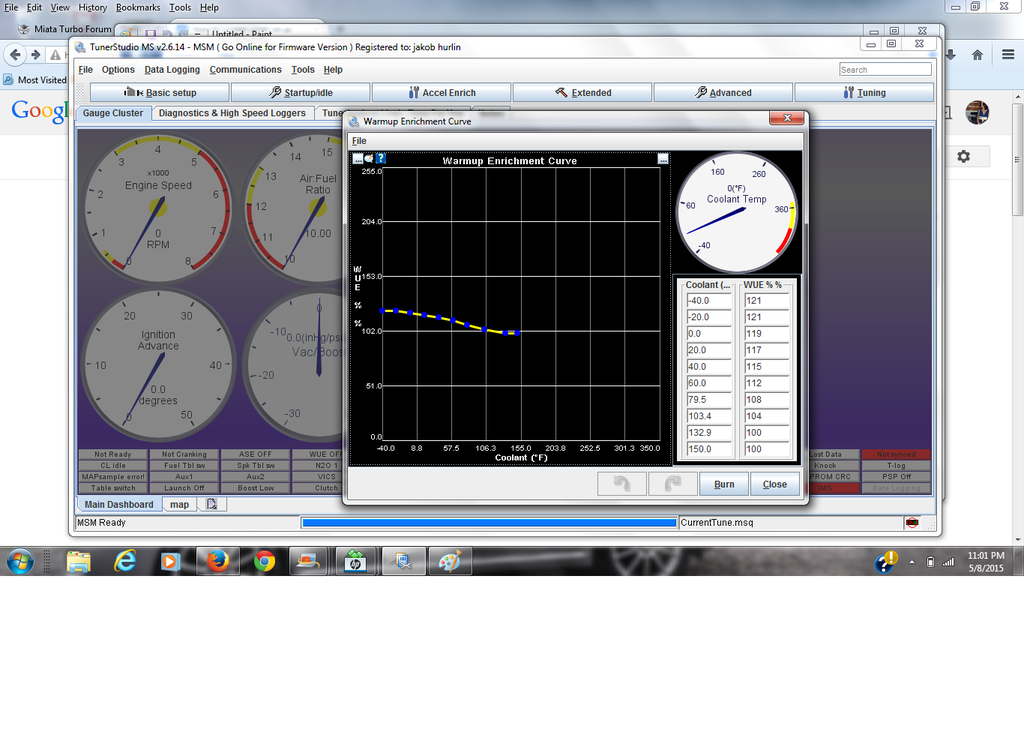Click the undo arrow button in dialog
This screenshot has height=750, width=1024.
pos(621,484)
